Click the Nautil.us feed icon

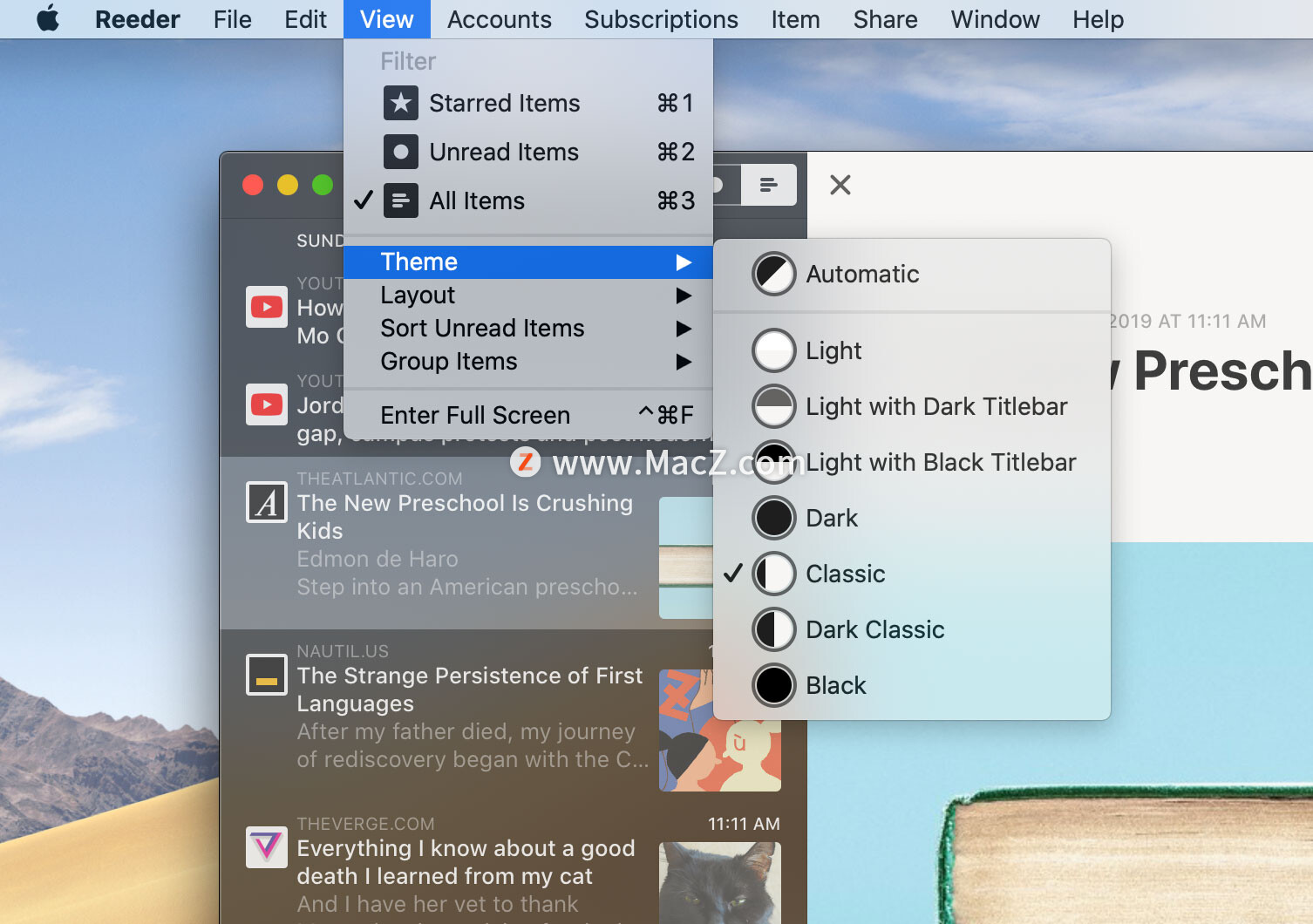coord(267,675)
